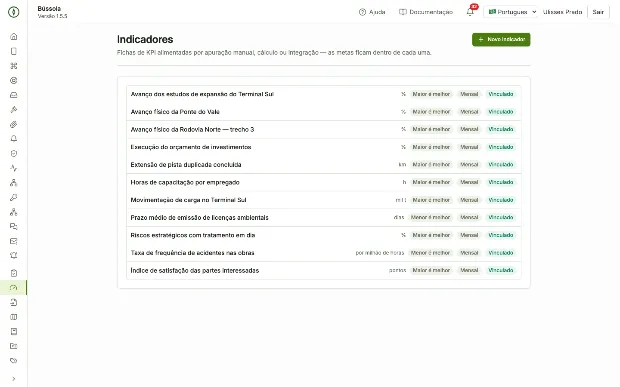Open Movimentação de carga no Terminal Sul

click(324, 200)
